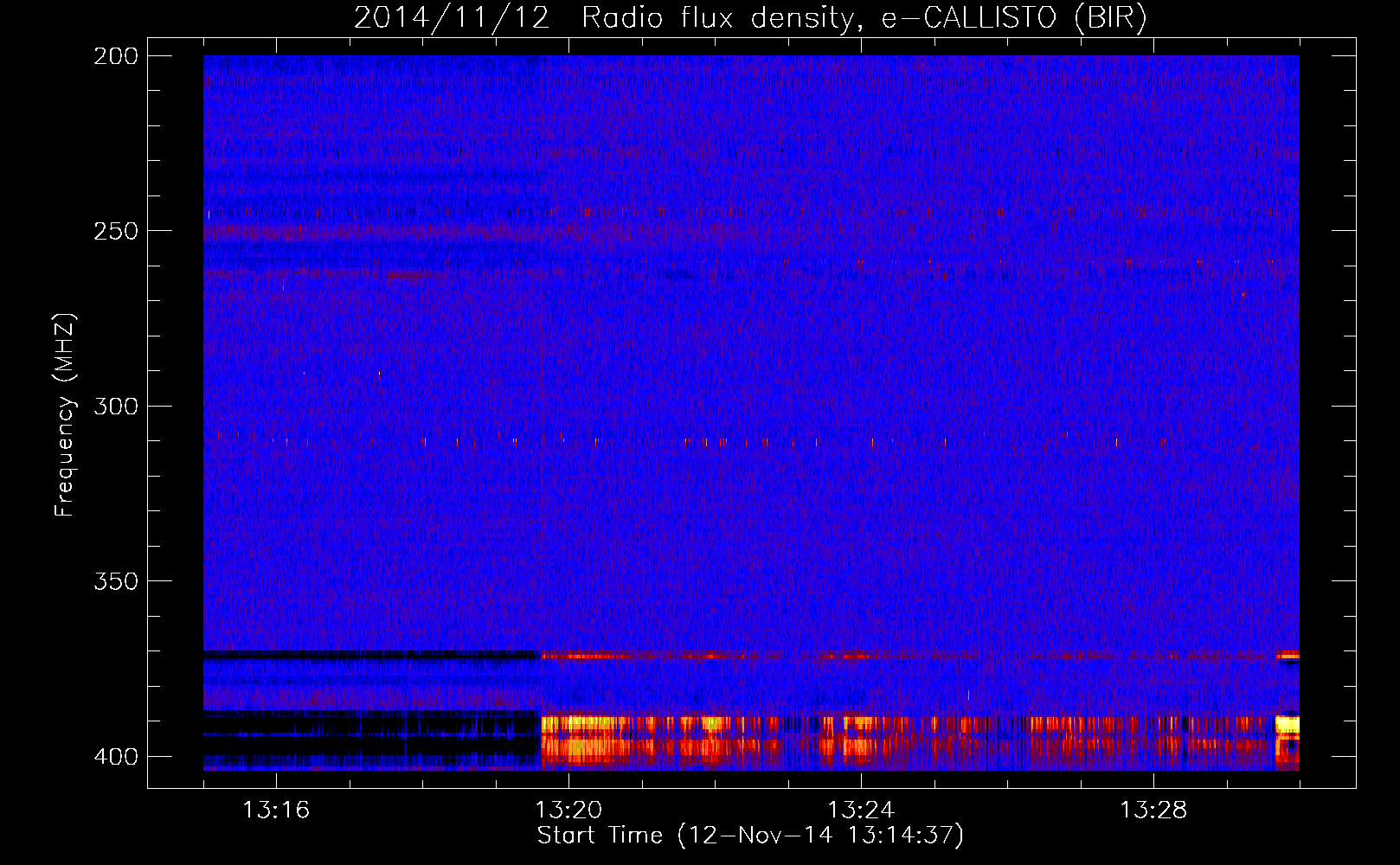Click the 250 frequency tick label

pyautogui.click(x=115, y=231)
